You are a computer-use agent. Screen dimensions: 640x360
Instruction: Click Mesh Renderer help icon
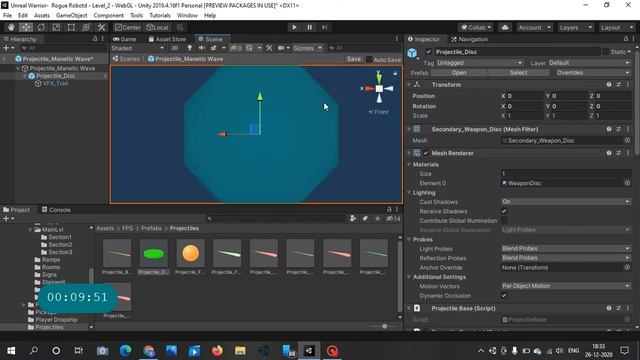tap(609, 153)
